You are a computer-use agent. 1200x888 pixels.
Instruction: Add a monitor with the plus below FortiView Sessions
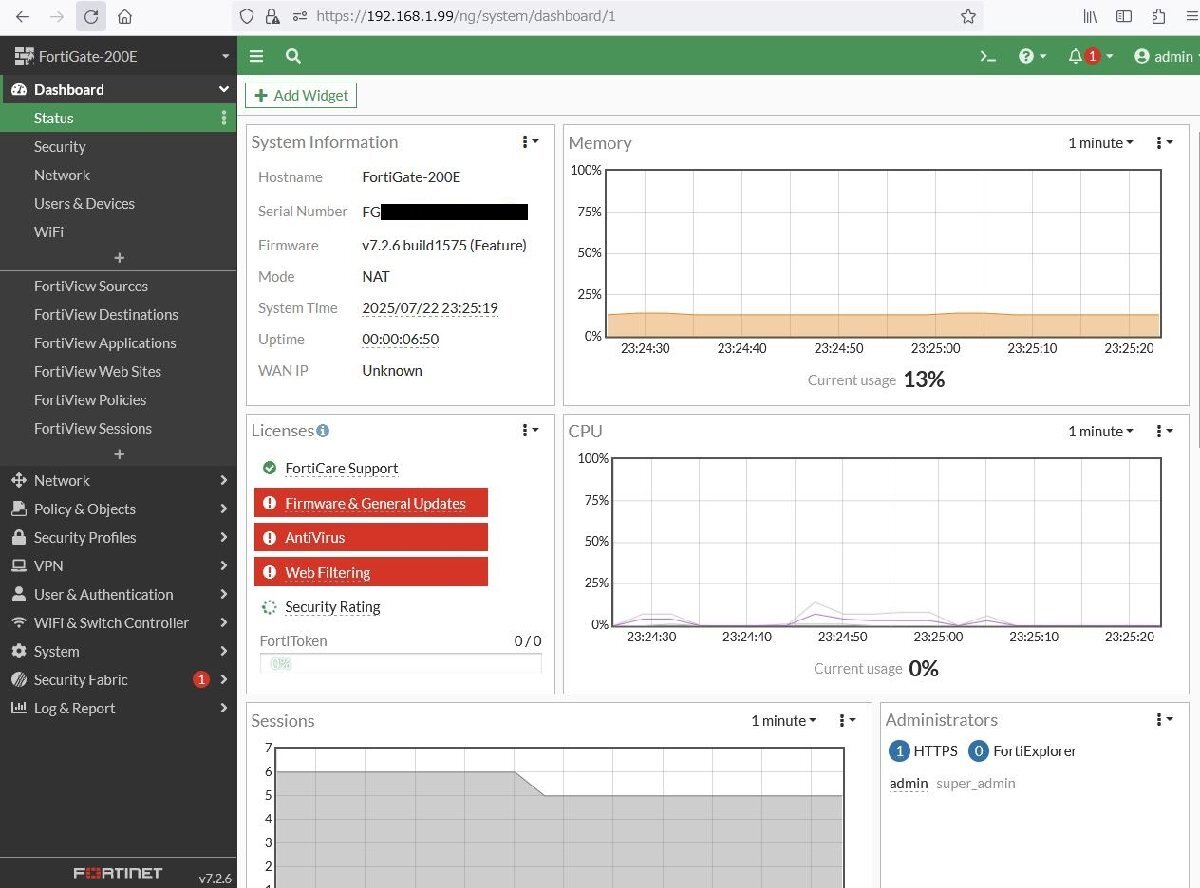(119, 454)
